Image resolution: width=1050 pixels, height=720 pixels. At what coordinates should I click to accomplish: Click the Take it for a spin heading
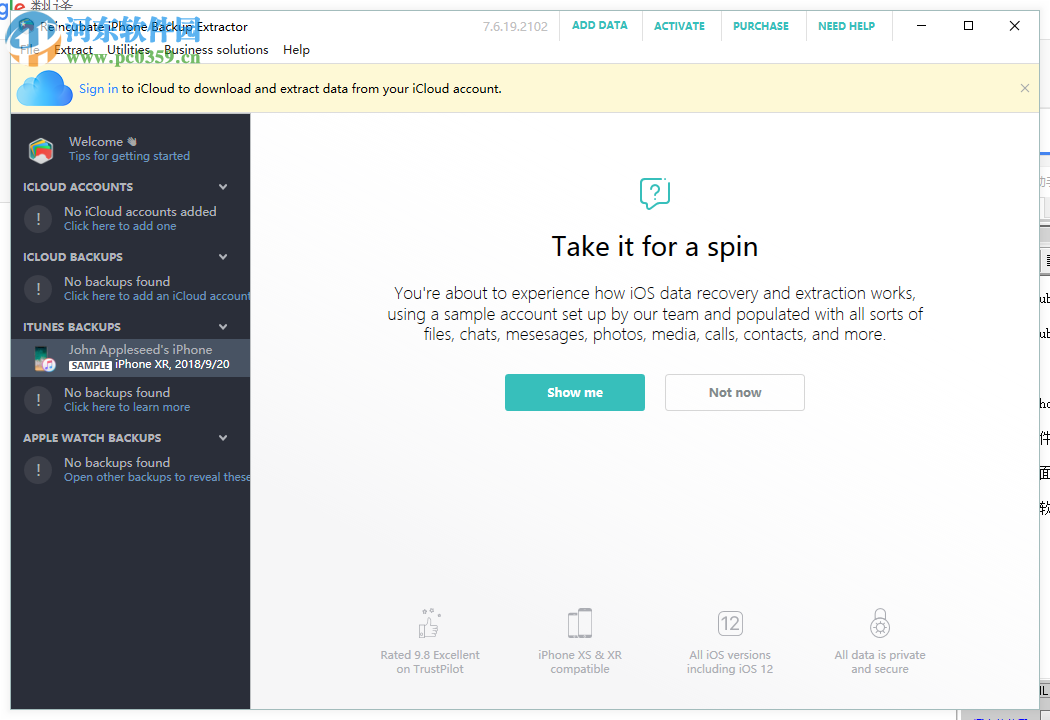(x=655, y=246)
